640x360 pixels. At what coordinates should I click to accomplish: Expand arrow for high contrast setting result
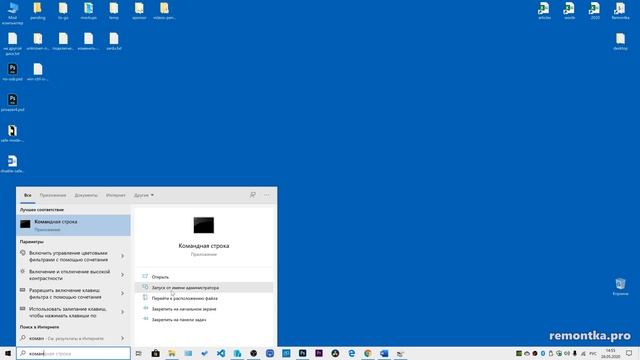point(122,275)
